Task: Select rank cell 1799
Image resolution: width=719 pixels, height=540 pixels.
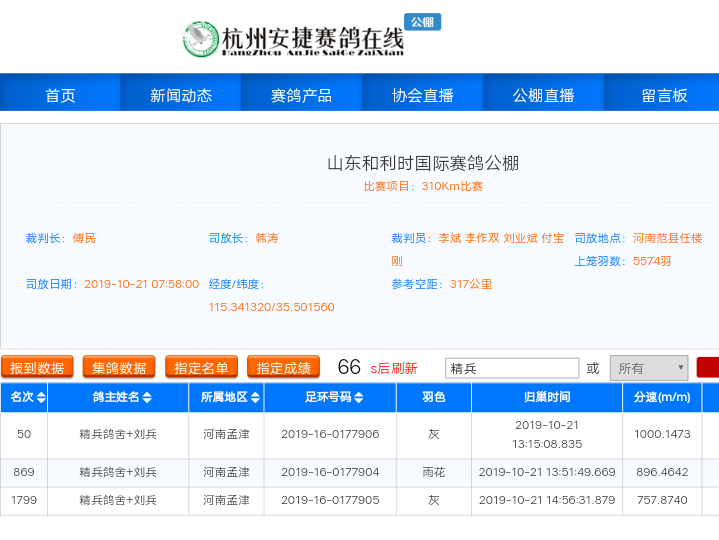Action: [24, 500]
